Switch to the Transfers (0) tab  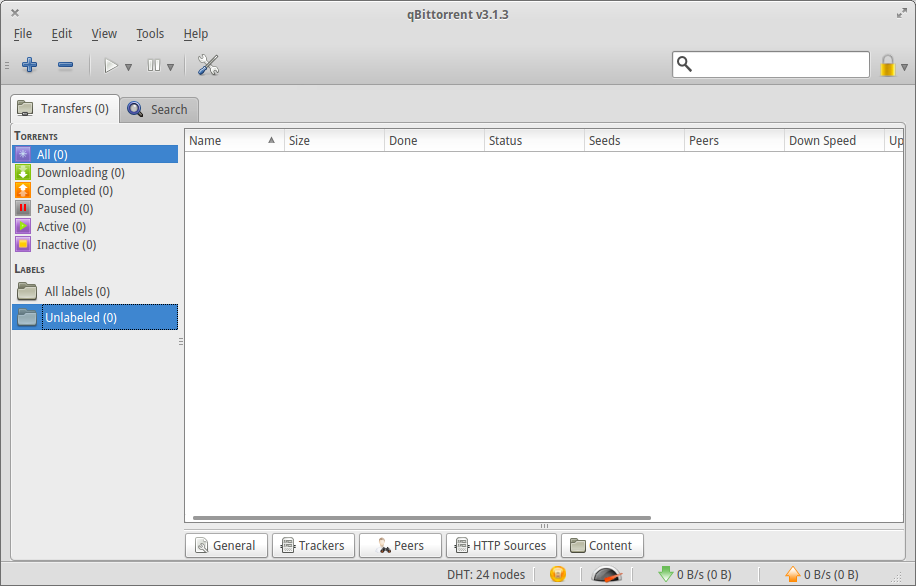(x=65, y=109)
